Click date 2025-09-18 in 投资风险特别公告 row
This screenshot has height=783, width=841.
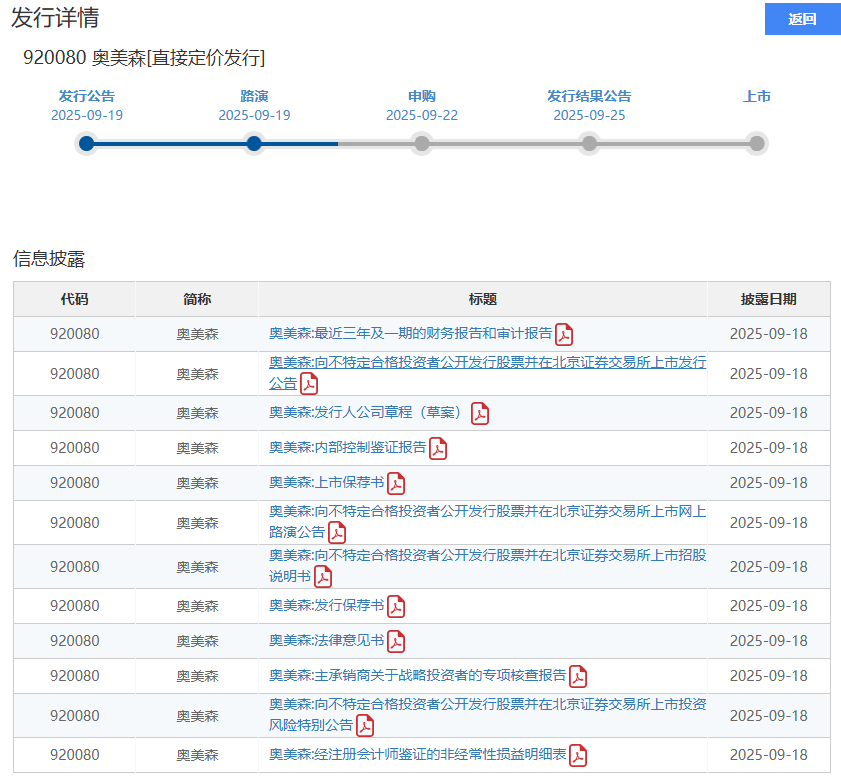[769, 716]
